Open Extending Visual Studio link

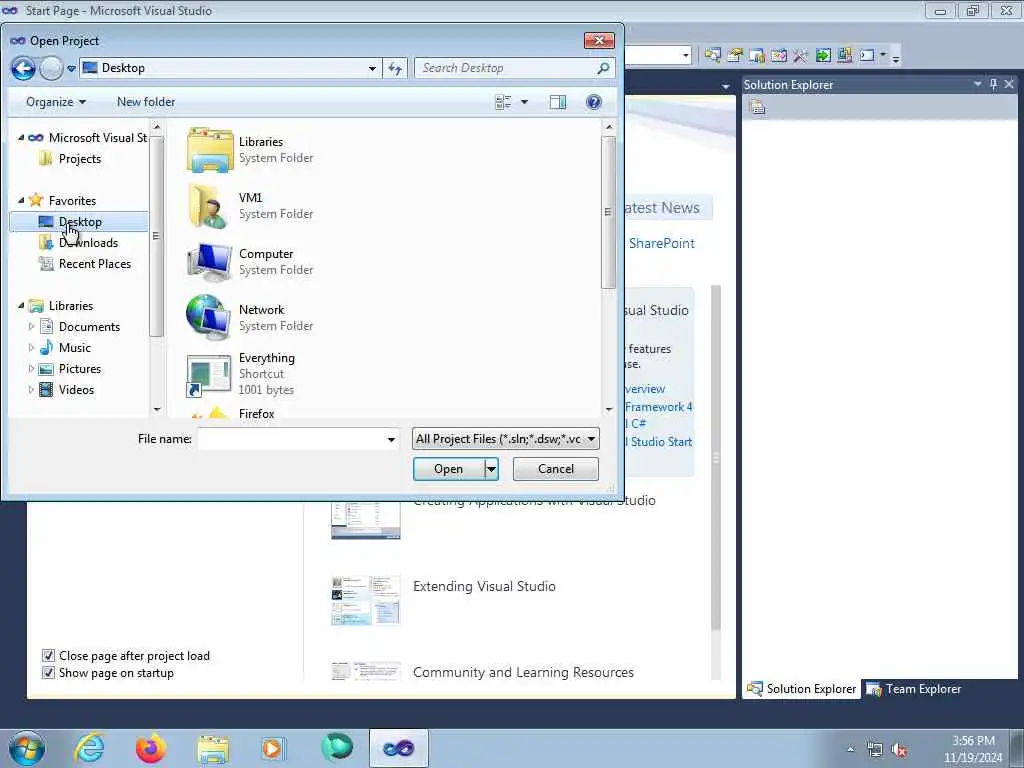(484, 586)
